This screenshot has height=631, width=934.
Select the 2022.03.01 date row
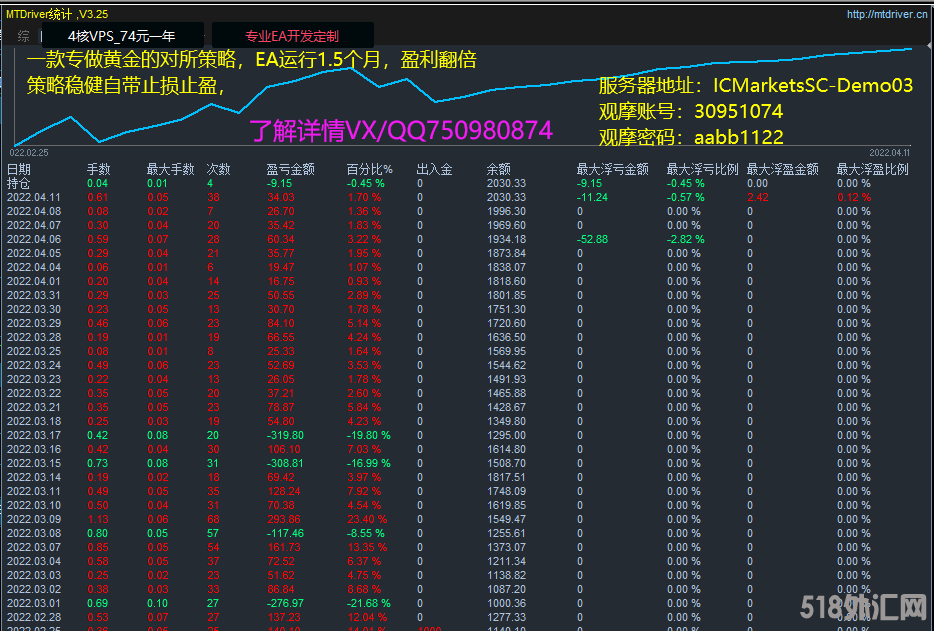click(33, 604)
